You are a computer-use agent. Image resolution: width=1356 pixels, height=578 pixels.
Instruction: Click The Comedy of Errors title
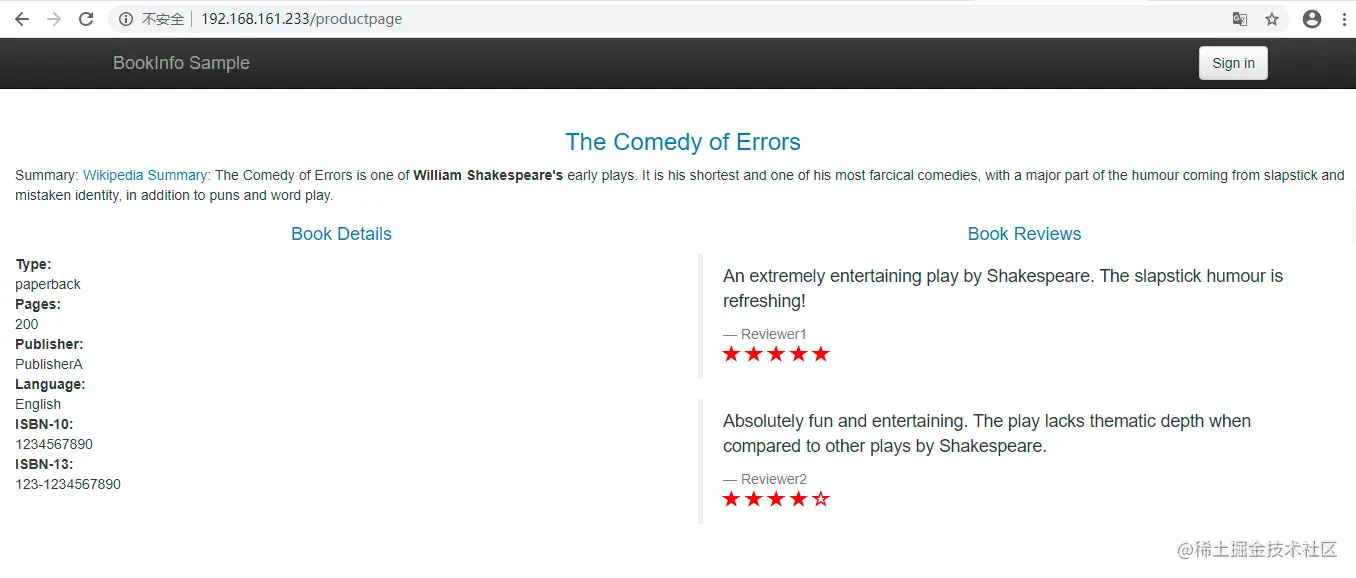[683, 142]
